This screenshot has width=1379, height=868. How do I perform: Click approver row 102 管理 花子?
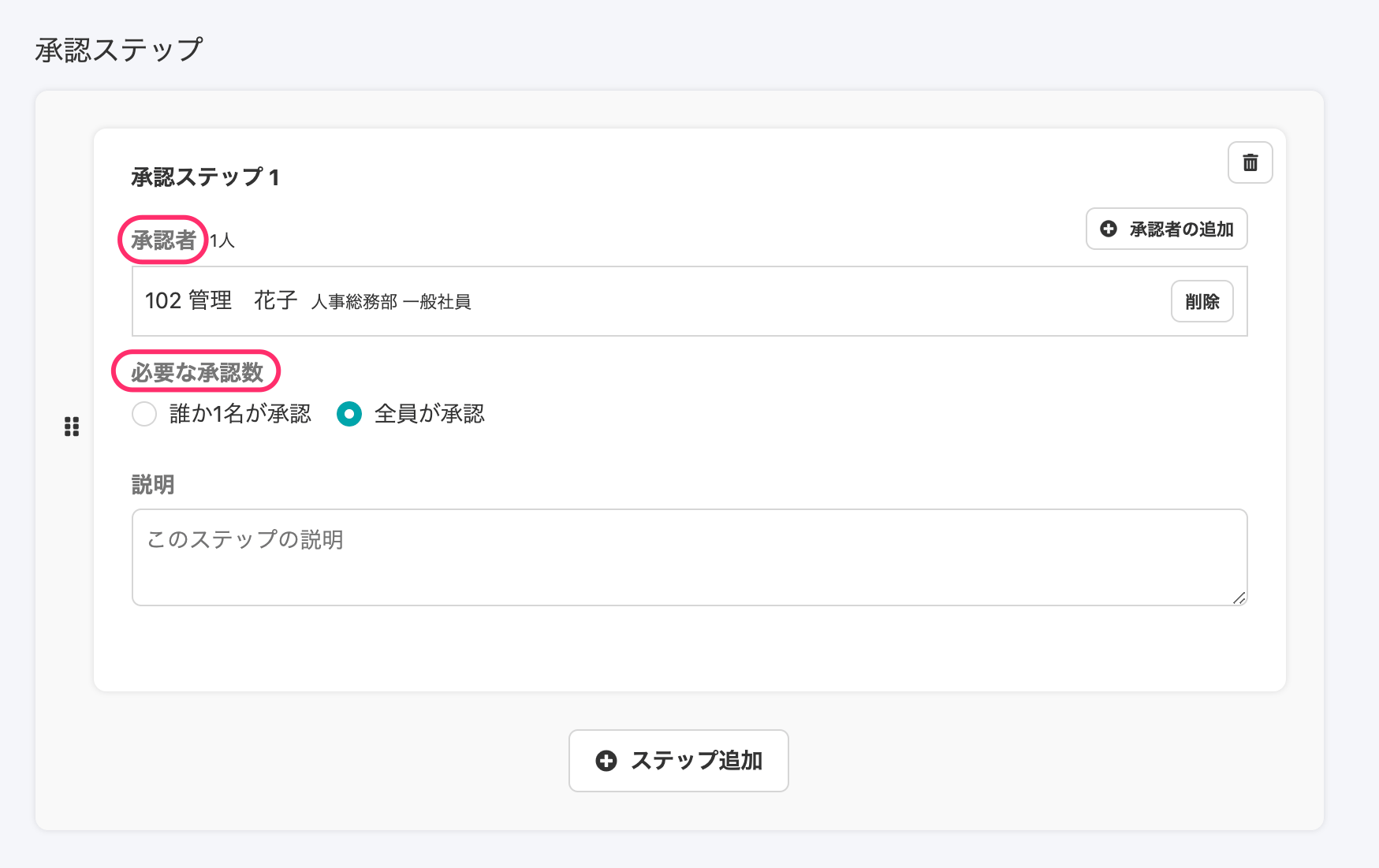coord(689,301)
